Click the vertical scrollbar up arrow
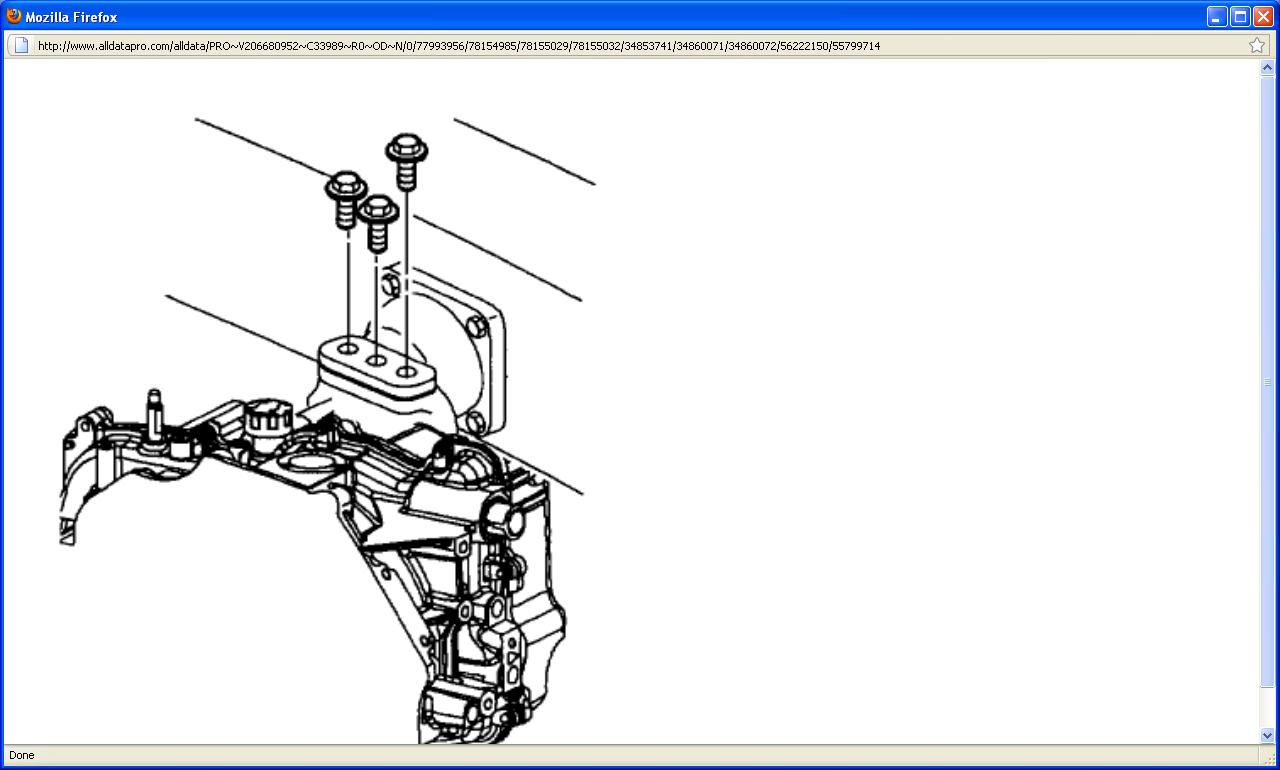The image size is (1280, 770). pos(1268,68)
